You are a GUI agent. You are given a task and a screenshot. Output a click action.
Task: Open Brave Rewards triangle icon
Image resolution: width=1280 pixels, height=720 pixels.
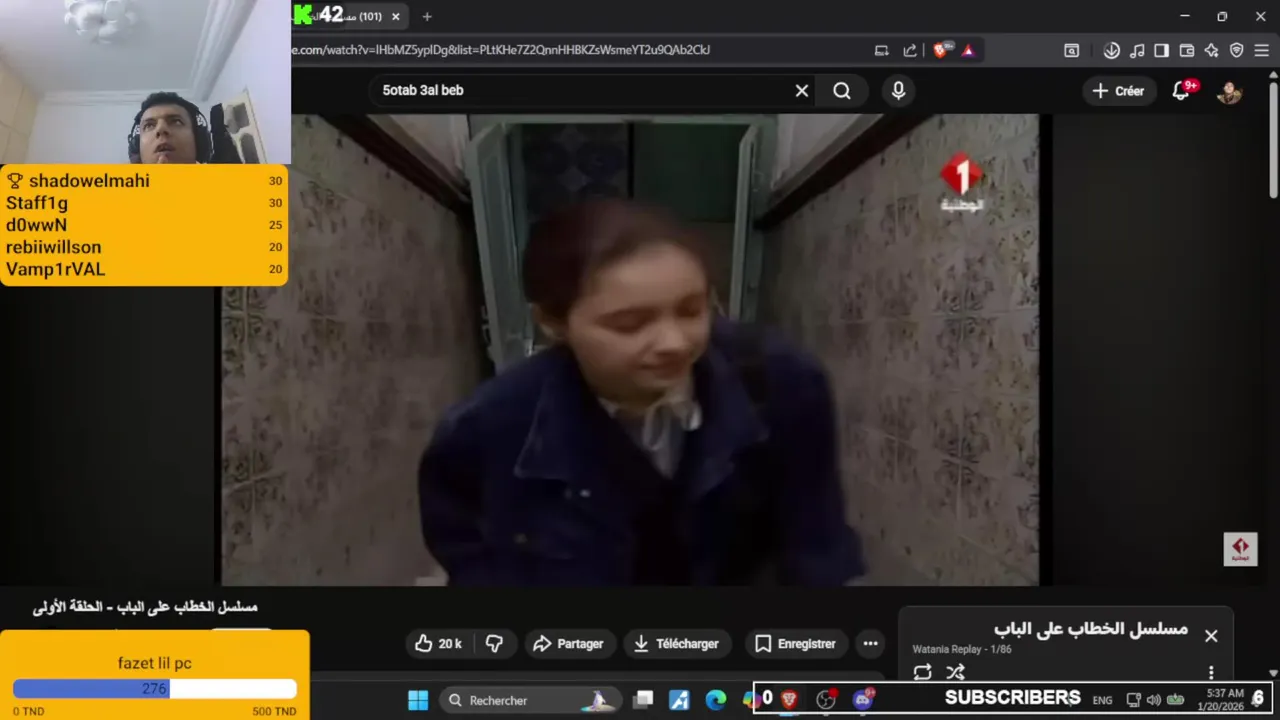point(967,50)
